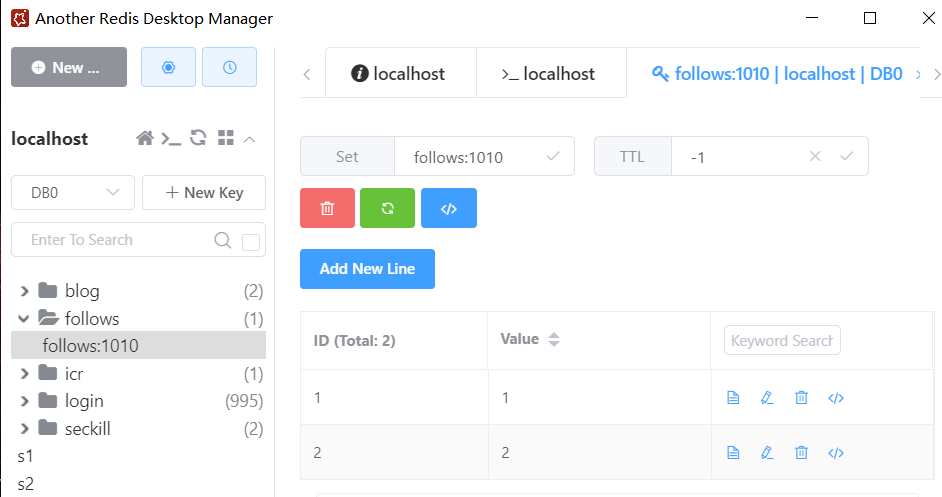Switch to the localhost info tab

tap(399, 74)
